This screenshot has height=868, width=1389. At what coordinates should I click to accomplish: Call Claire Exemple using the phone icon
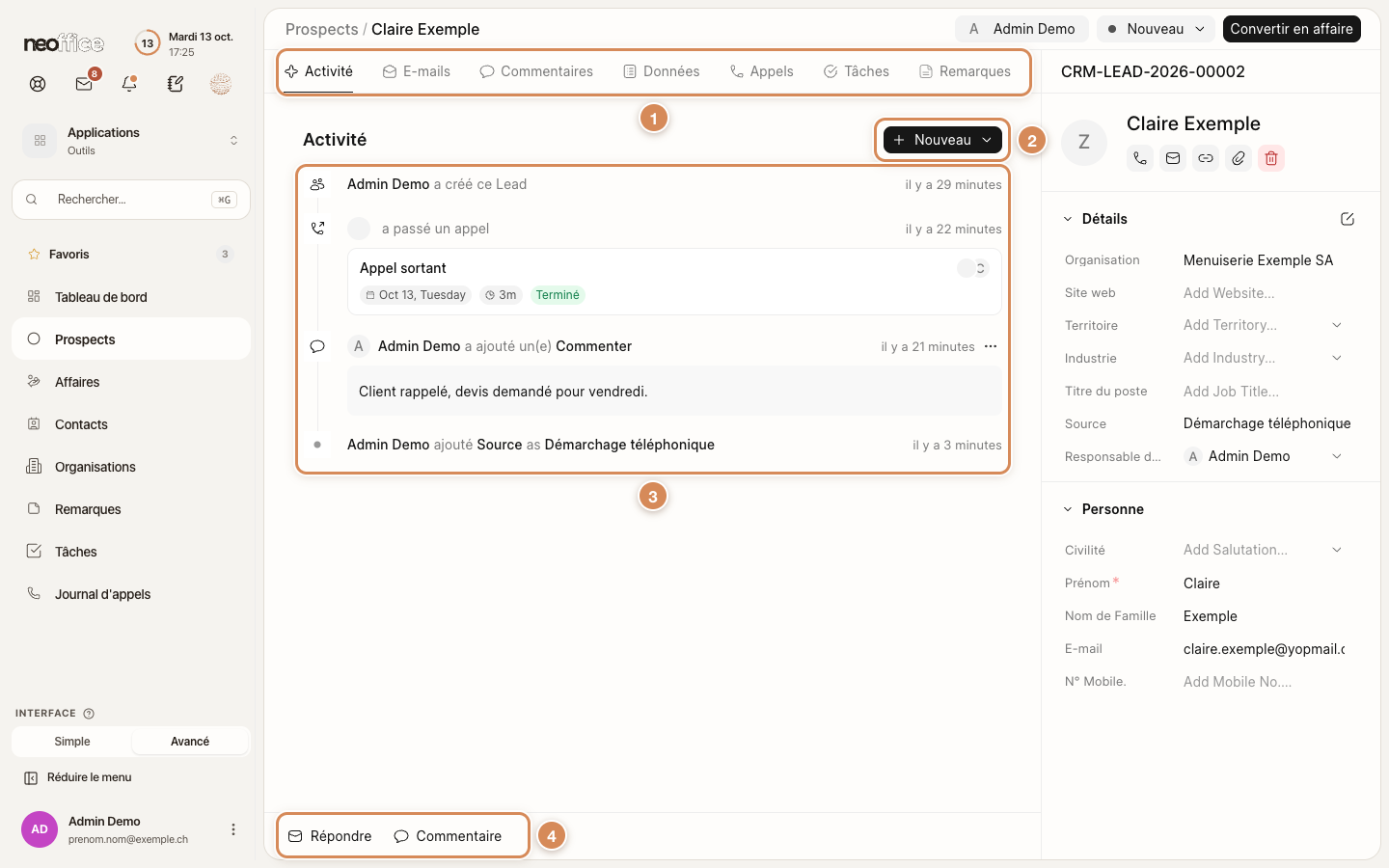click(1140, 158)
